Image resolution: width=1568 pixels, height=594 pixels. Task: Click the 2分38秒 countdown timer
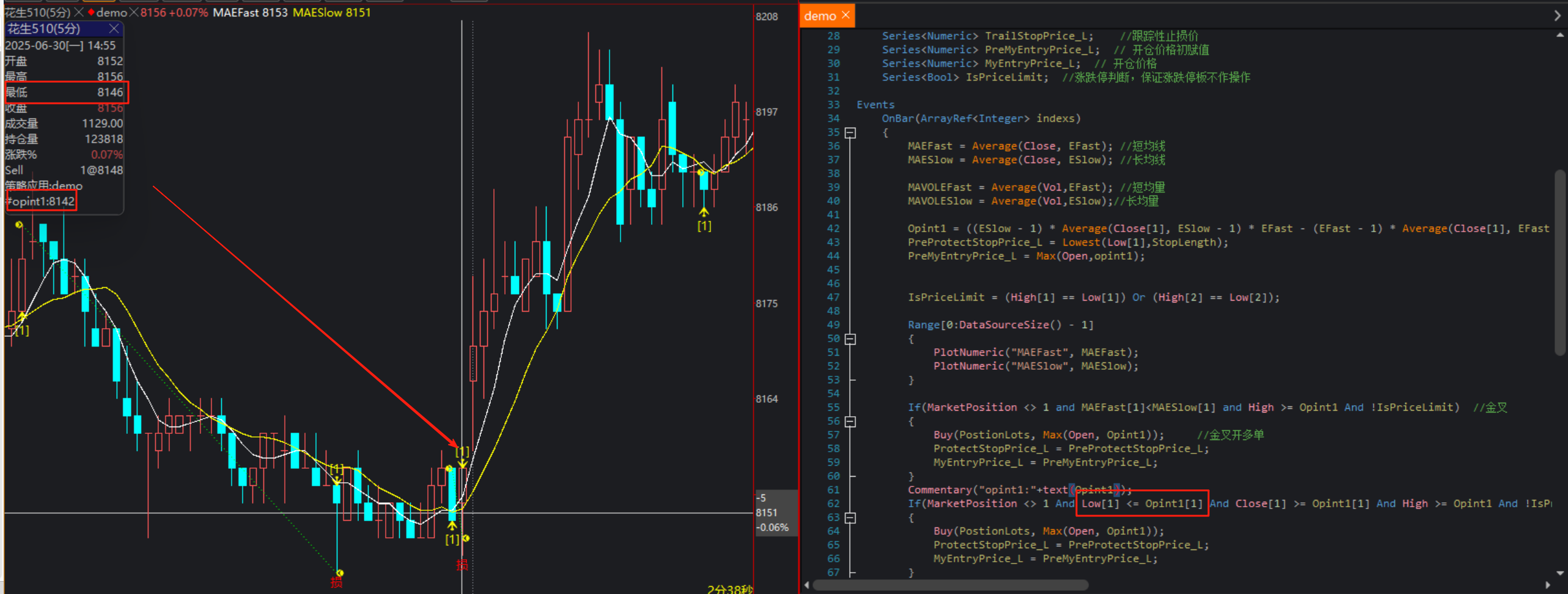730,589
